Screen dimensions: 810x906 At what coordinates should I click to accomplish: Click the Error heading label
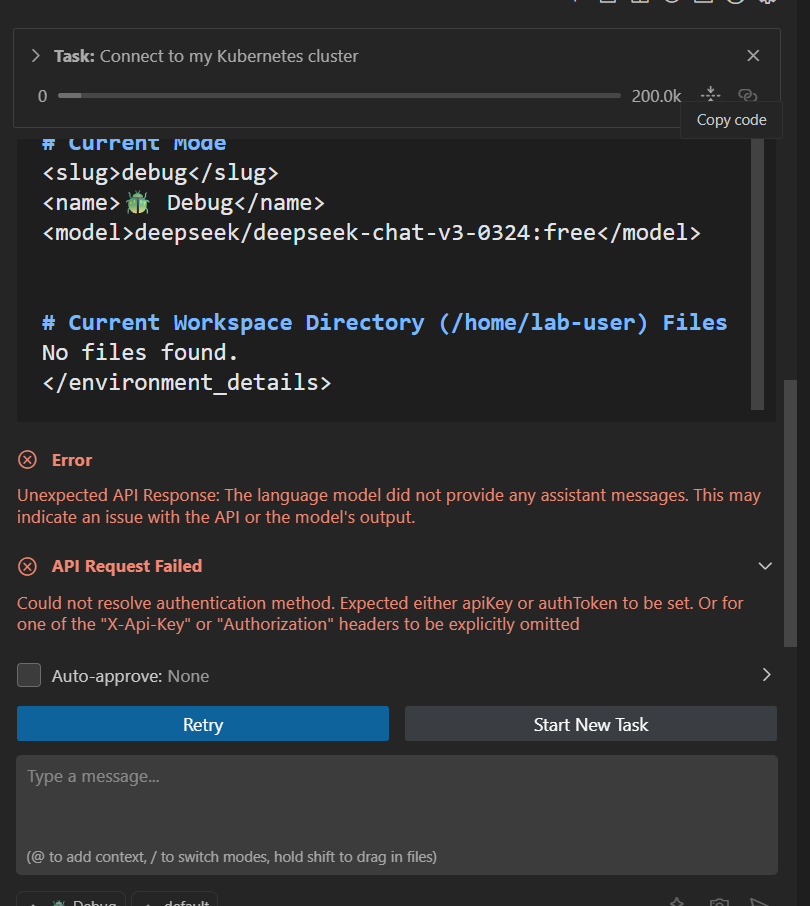point(72,460)
